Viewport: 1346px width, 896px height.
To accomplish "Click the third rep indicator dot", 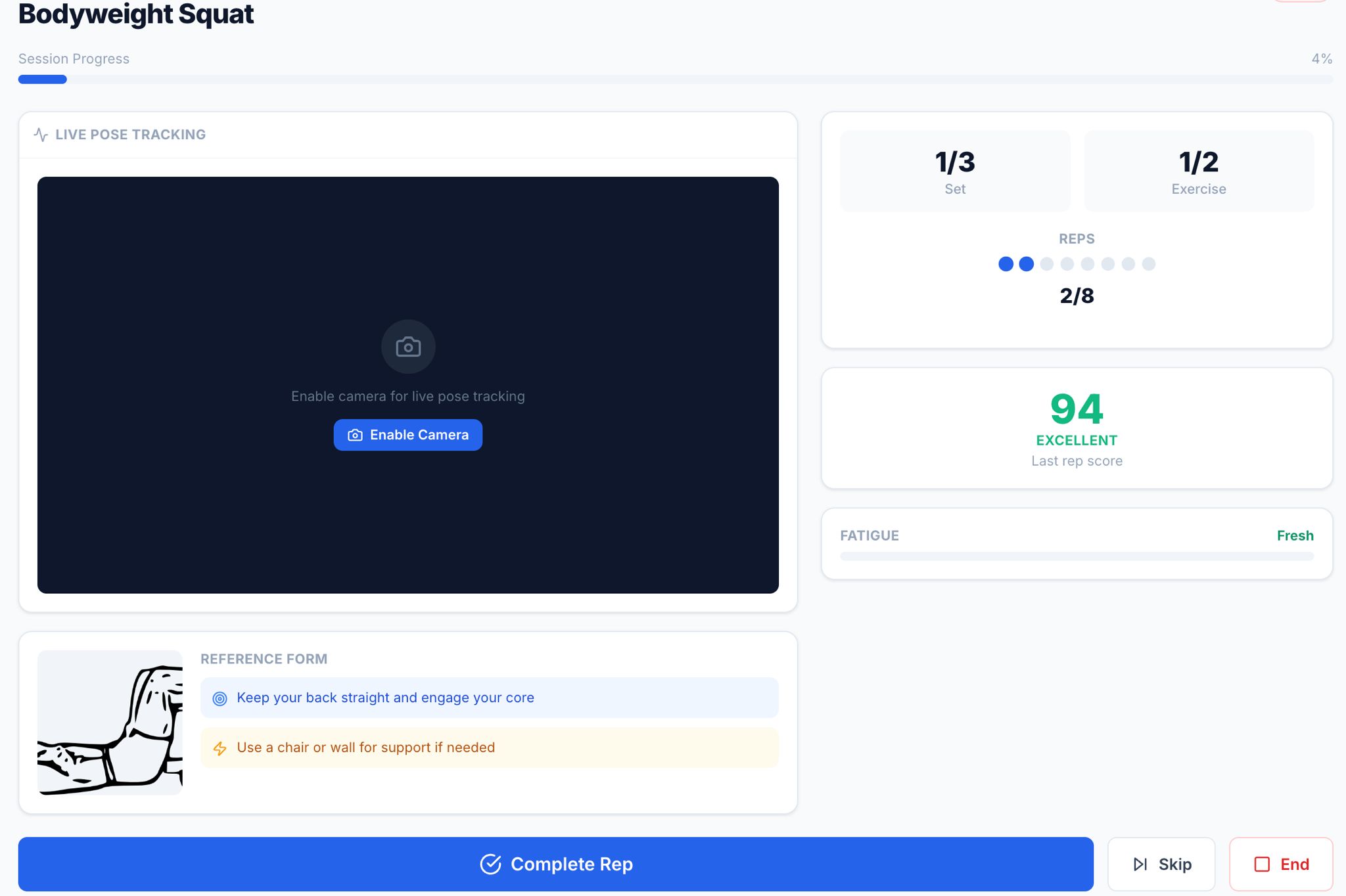I will coord(1047,264).
